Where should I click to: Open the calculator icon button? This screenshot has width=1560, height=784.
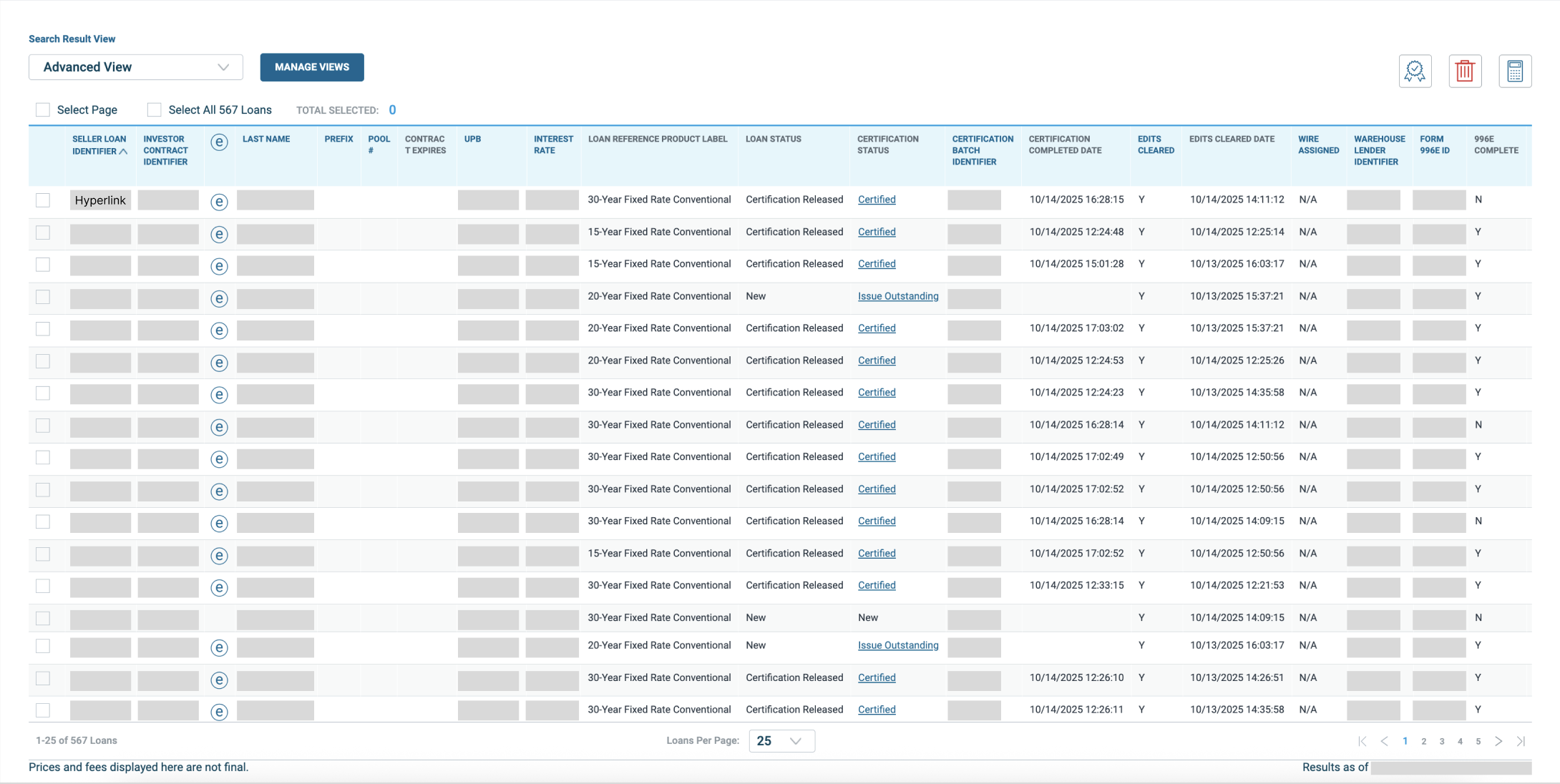pos(1515,71)
